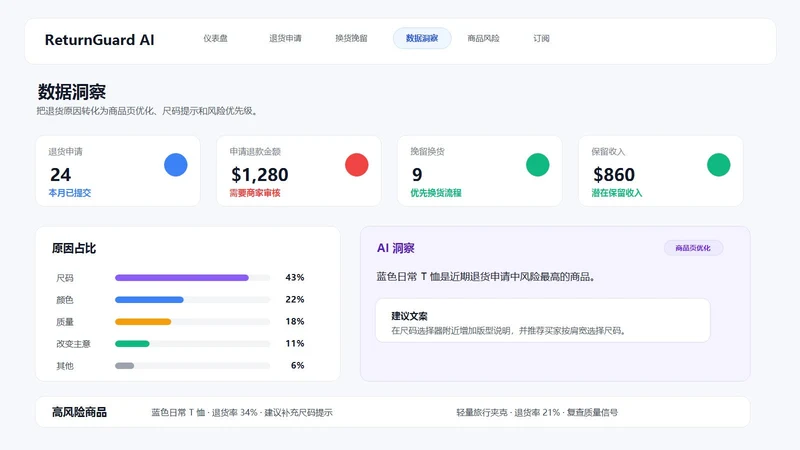The image size is (800, 450).
Task: Click the 改变主意 reason label
Action: (73, 344)
